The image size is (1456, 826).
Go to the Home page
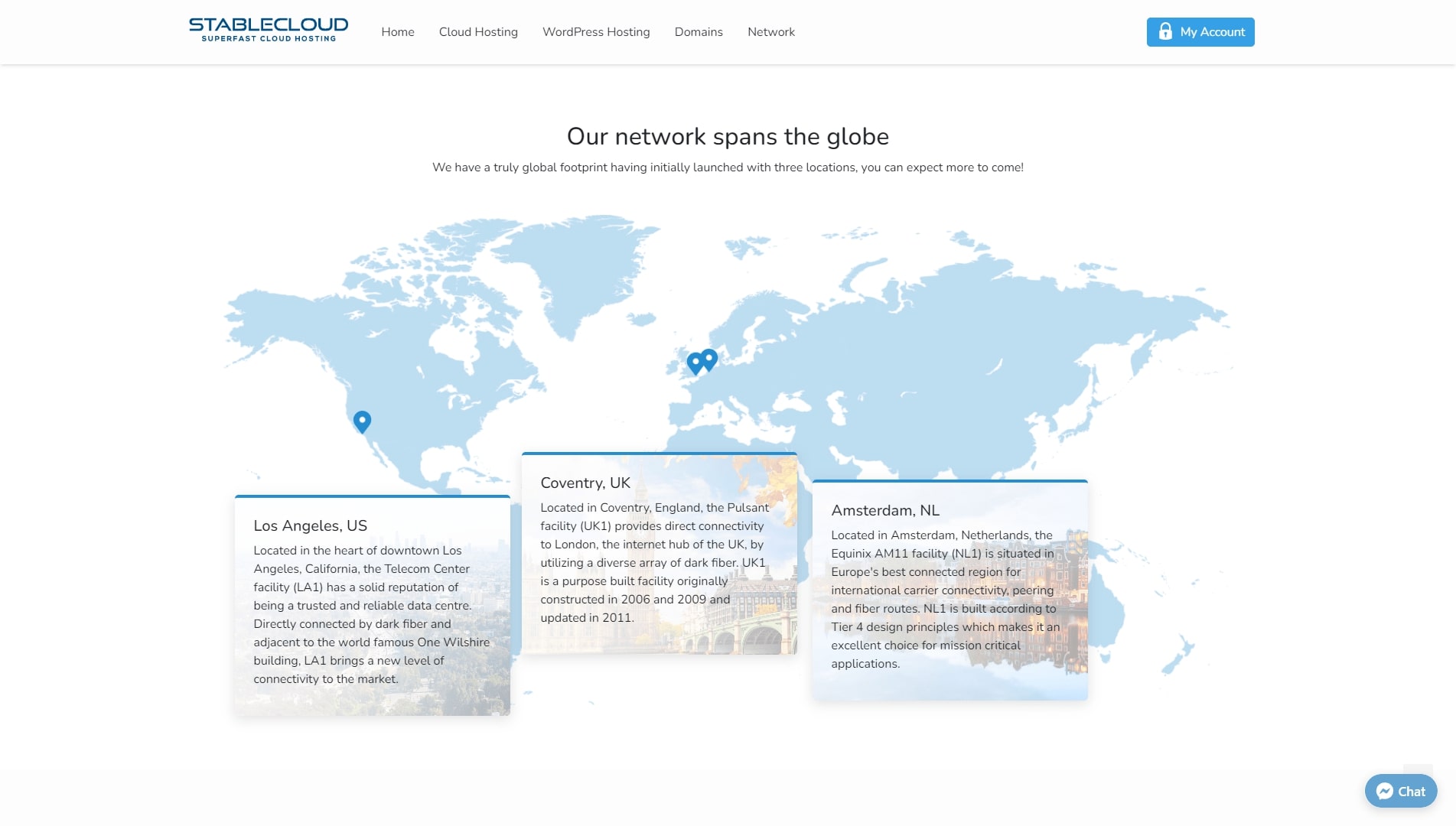point(398,32)
